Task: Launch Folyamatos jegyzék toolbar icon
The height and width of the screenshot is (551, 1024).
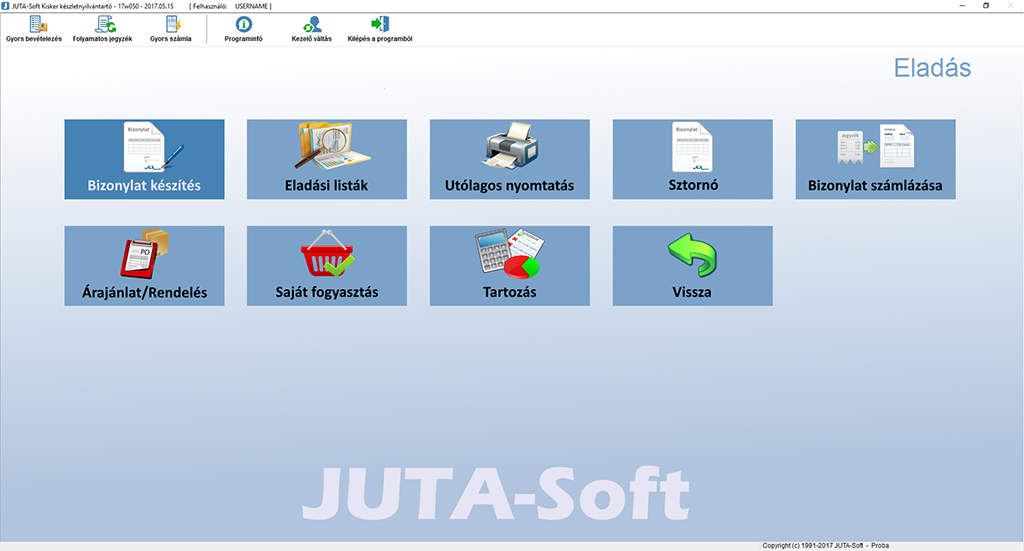Action: point(103,29)
